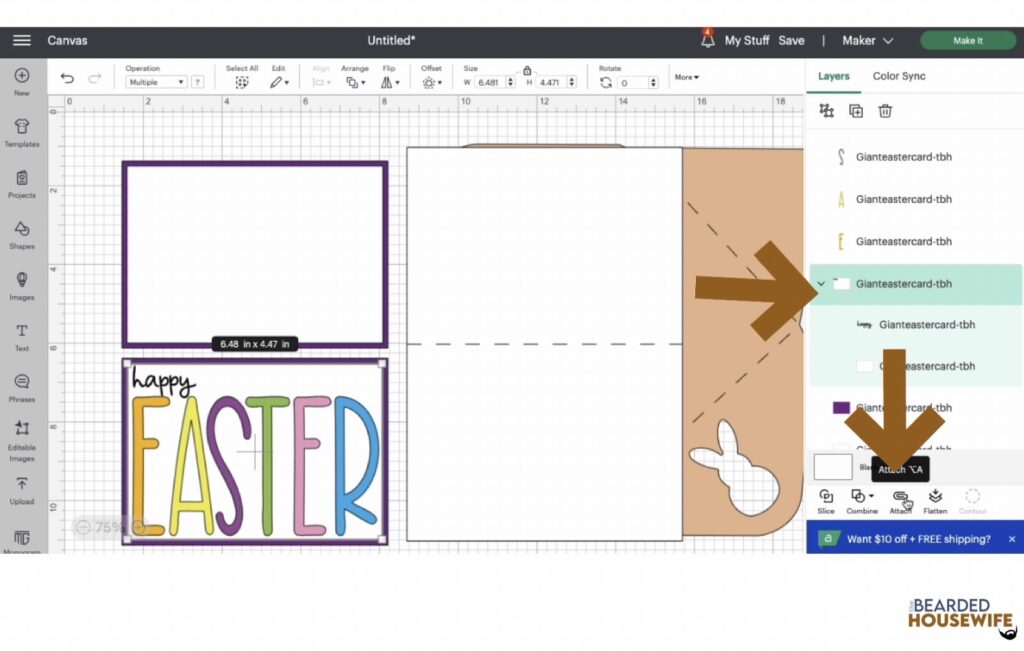The image size is (1024, 651).
Task: Delete the selected layer with trash icon
Action: click(x=885, y=111)
